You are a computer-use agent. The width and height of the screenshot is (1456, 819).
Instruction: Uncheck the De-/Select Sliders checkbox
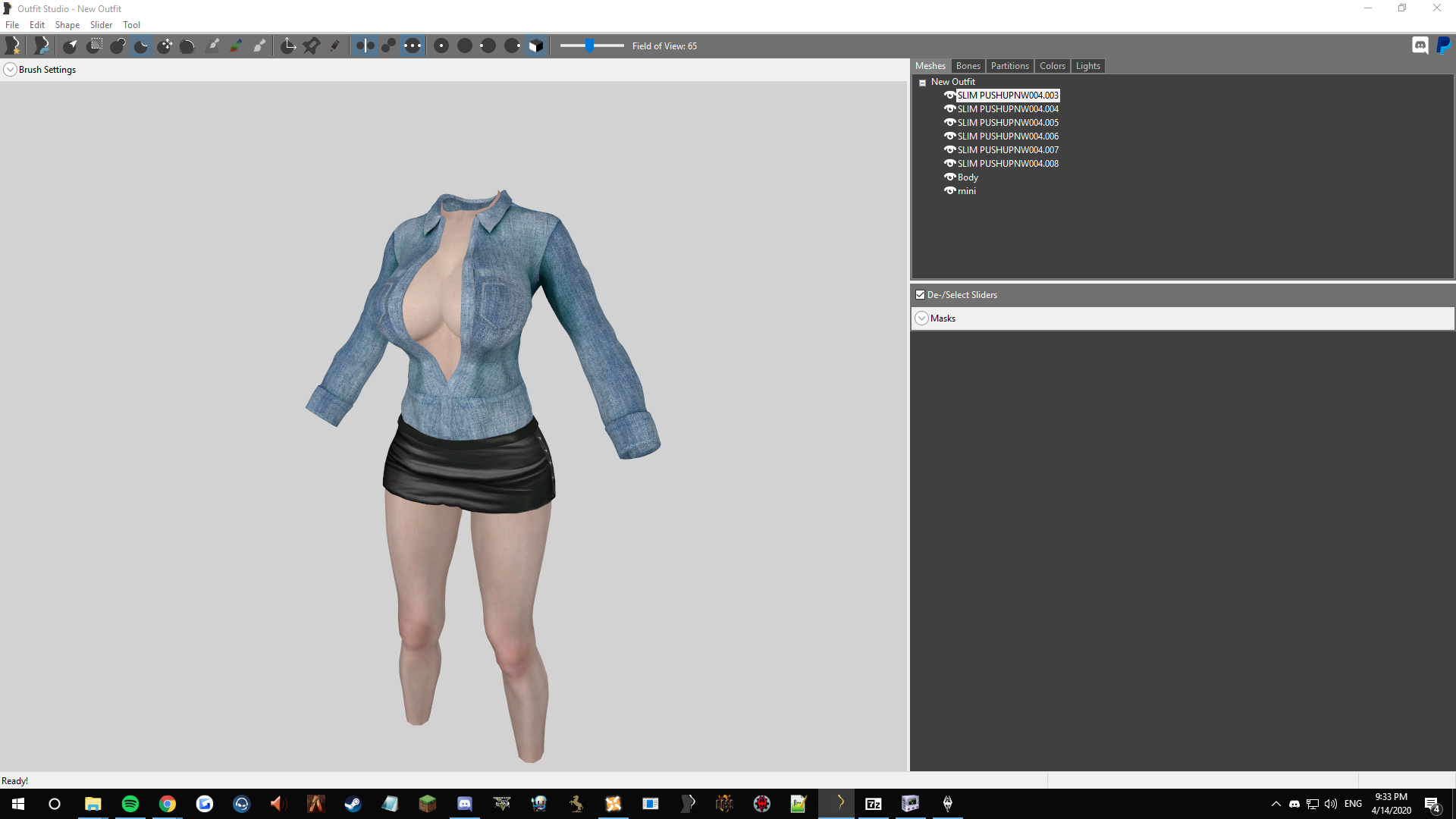click(x=920, y=295)
